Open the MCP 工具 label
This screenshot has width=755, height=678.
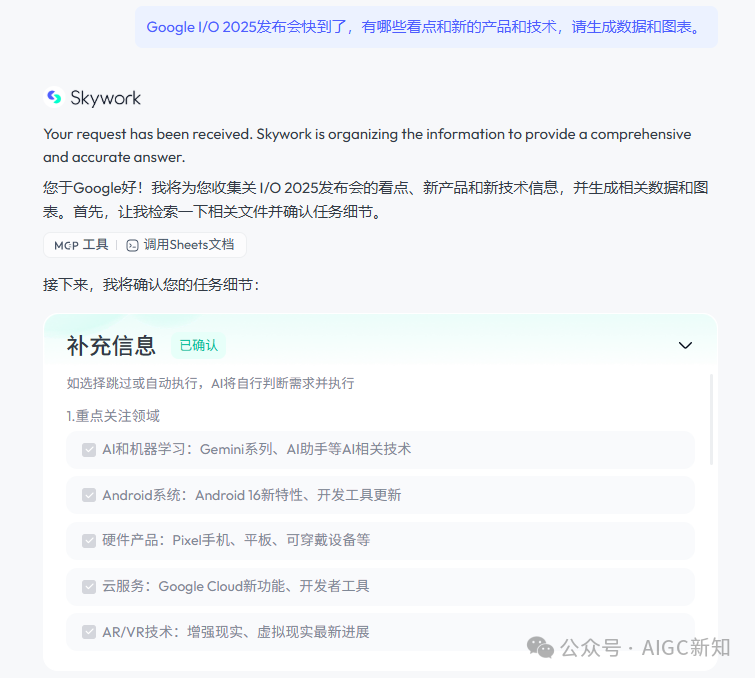pyautogui.click(x=81, y=245)
